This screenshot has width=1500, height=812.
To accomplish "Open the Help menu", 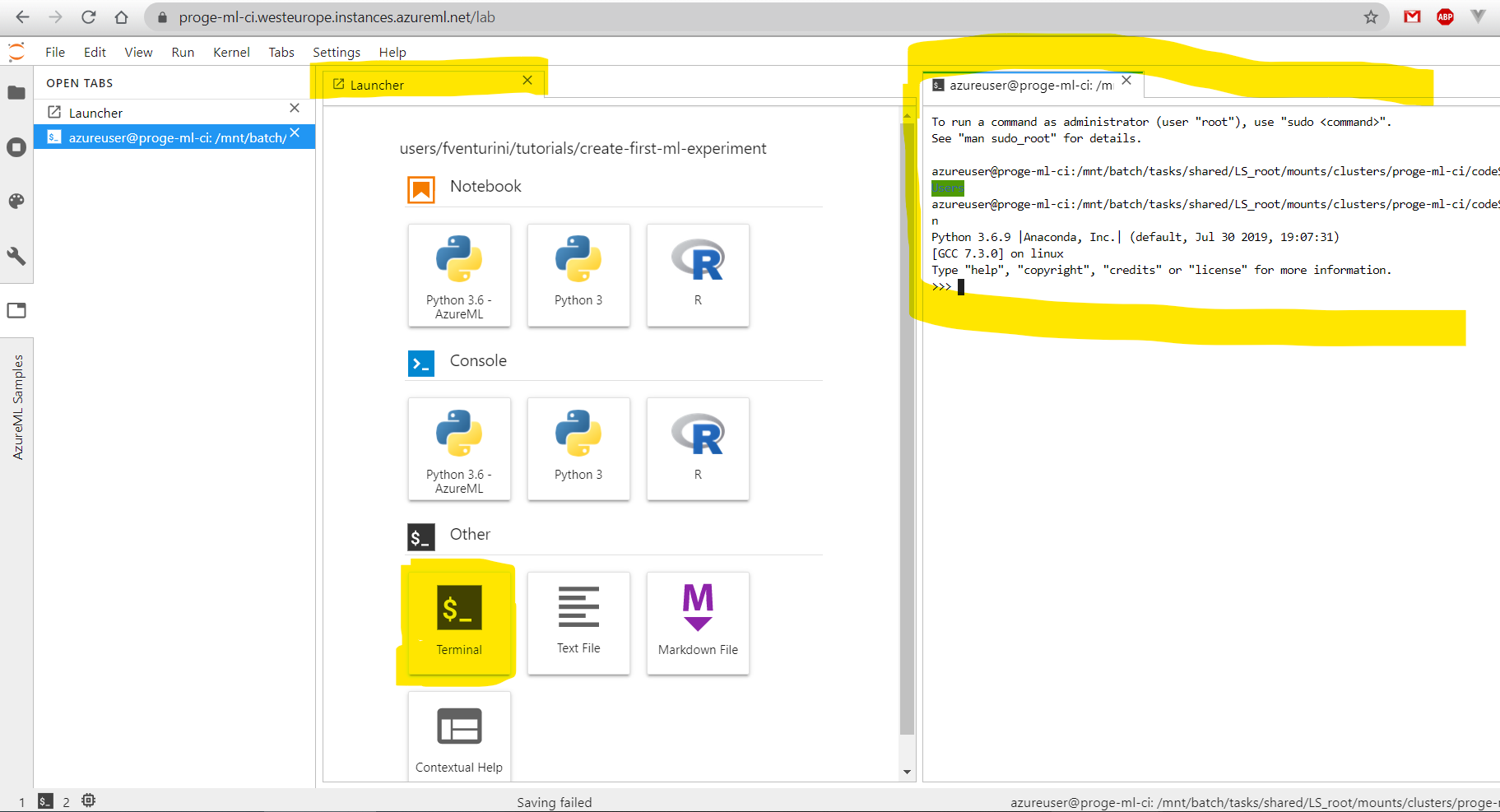I will click(392, 52).
